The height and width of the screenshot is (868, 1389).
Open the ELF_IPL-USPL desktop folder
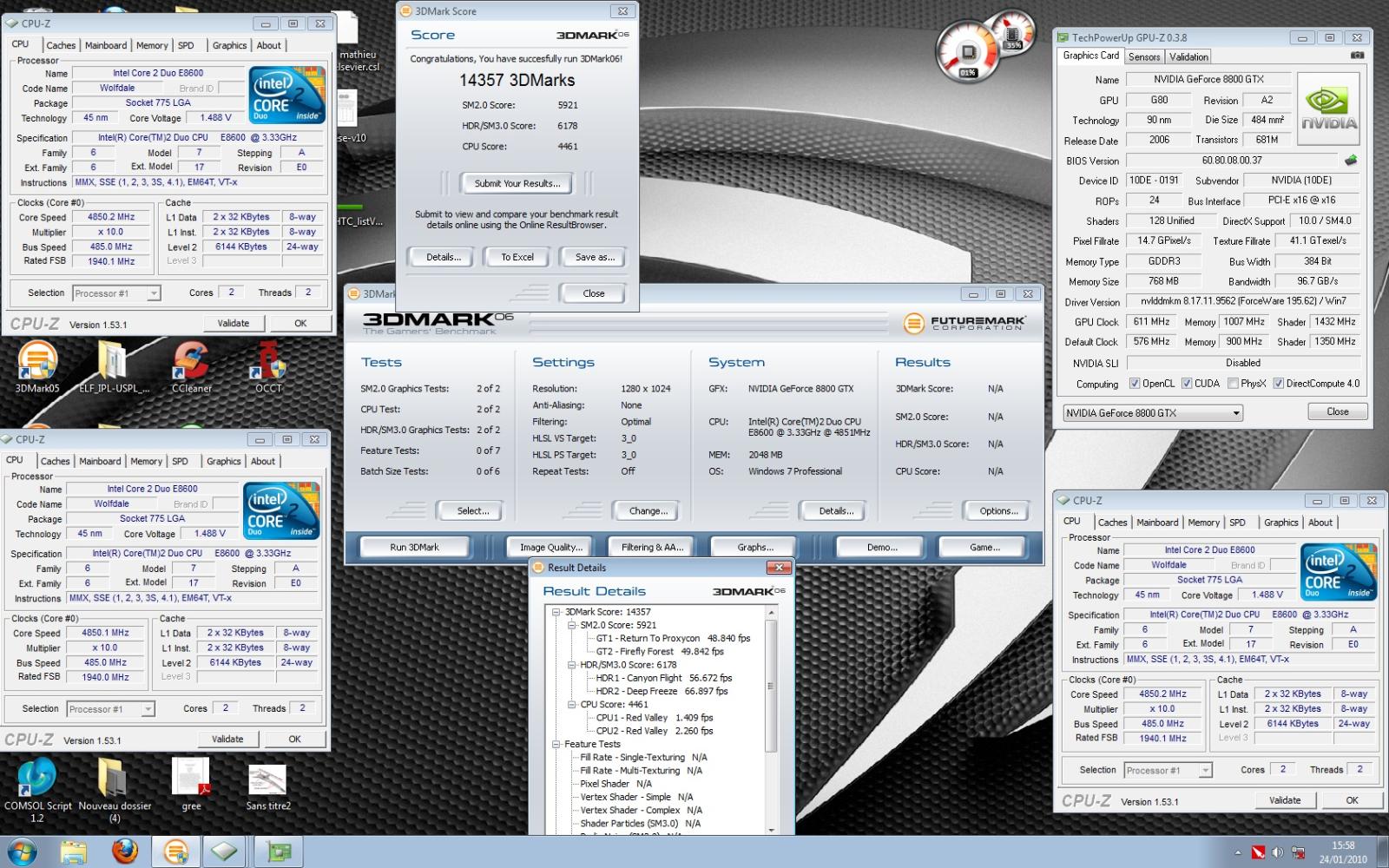114,366
